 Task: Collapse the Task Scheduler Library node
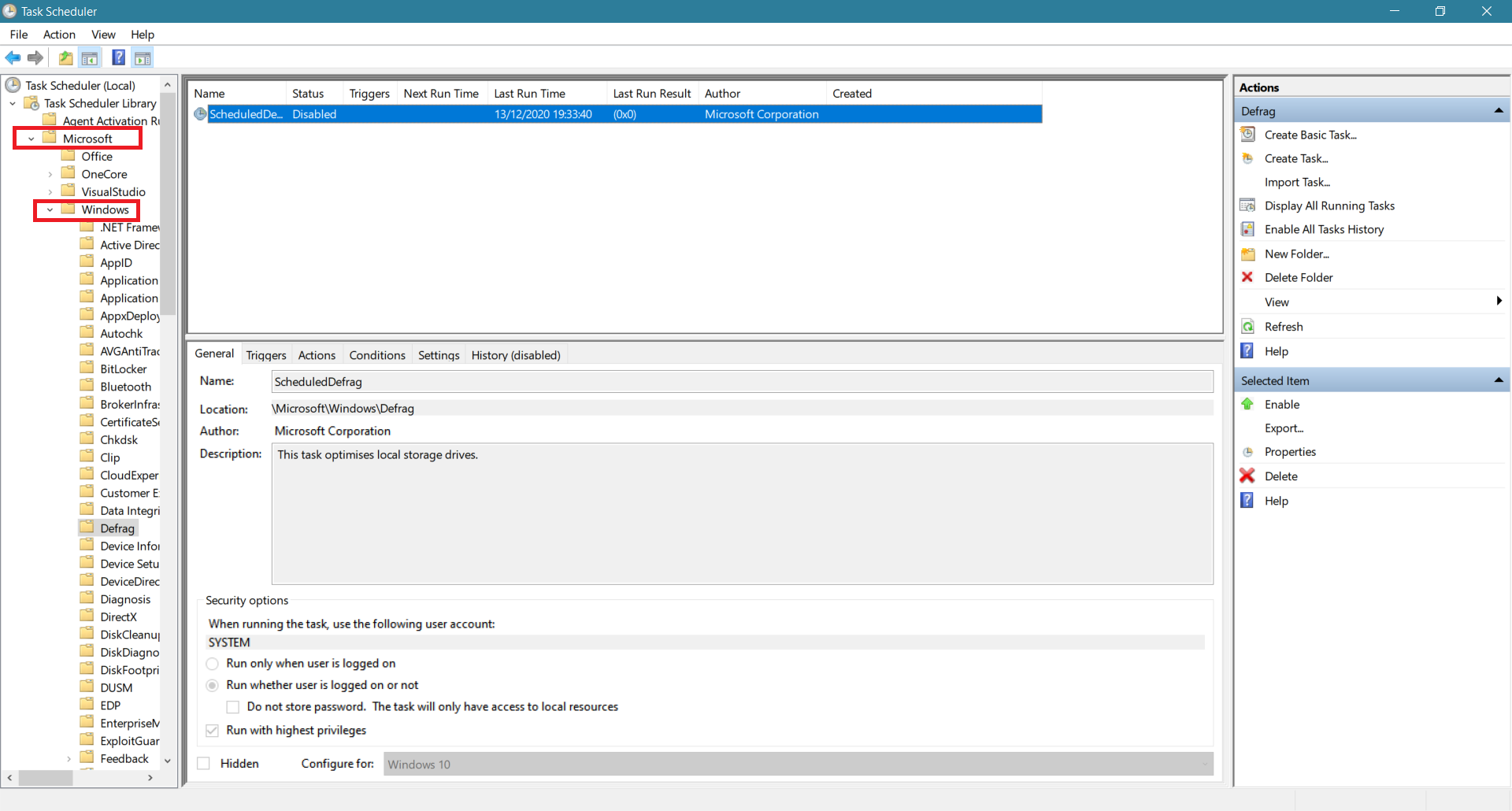pyautogui.click(x=13, y=103)
